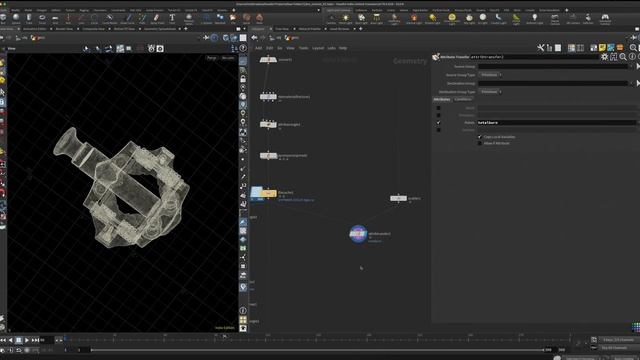
Task: Switch to the Conditions parameter tab
Action: coord(463,99)
